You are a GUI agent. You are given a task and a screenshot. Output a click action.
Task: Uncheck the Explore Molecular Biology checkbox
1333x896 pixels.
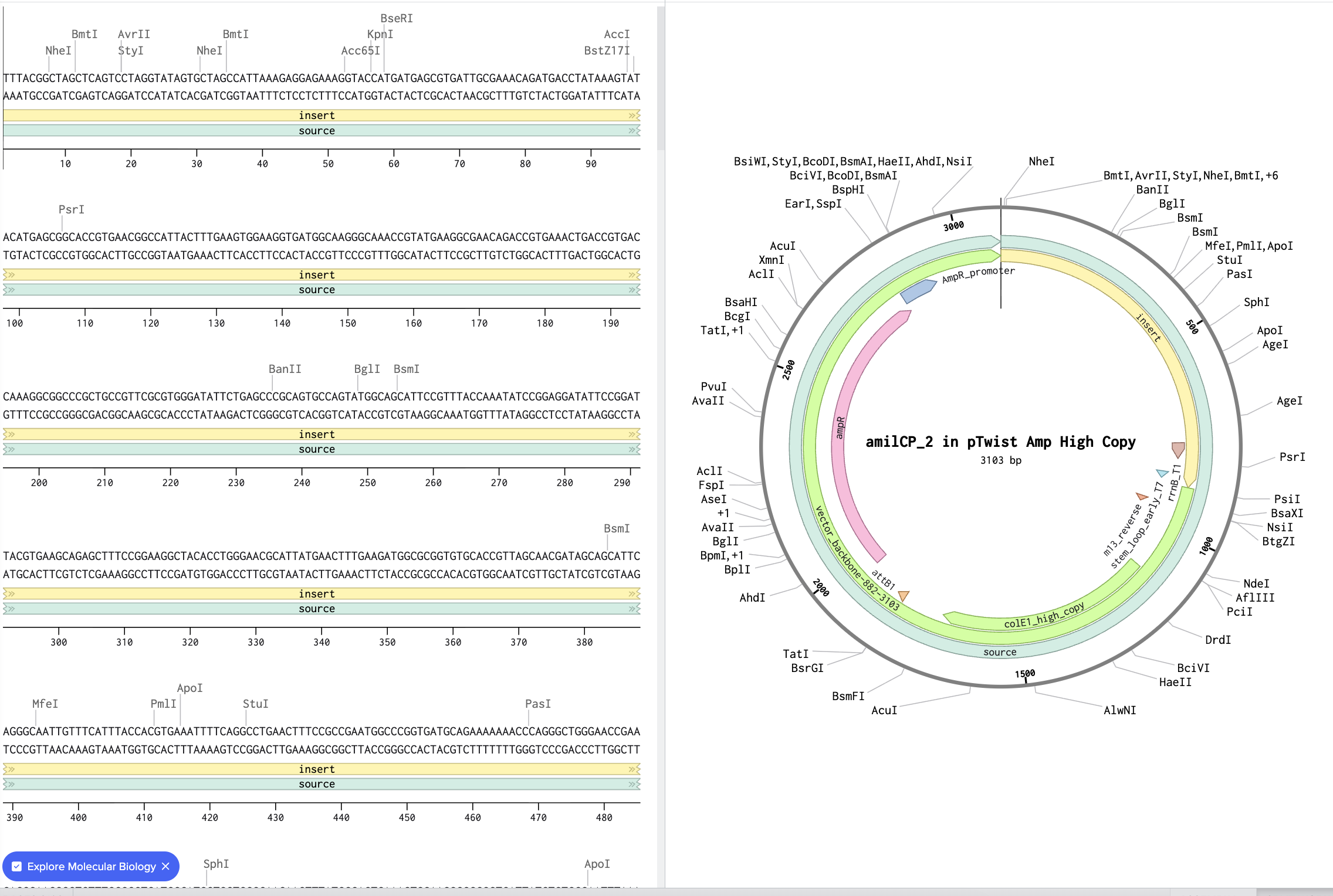point(17,866)
